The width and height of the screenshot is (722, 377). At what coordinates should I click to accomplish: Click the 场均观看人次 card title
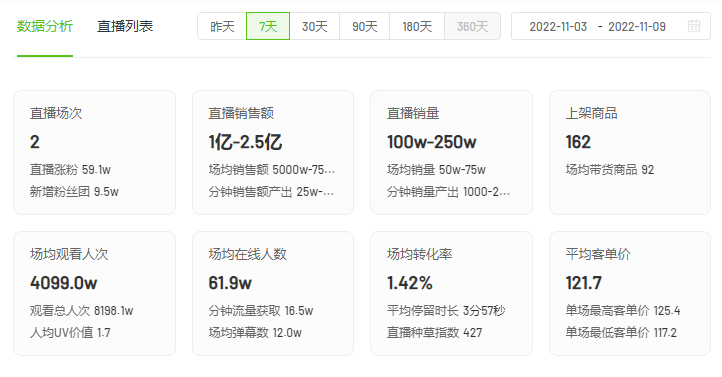[x=69, y=254]
